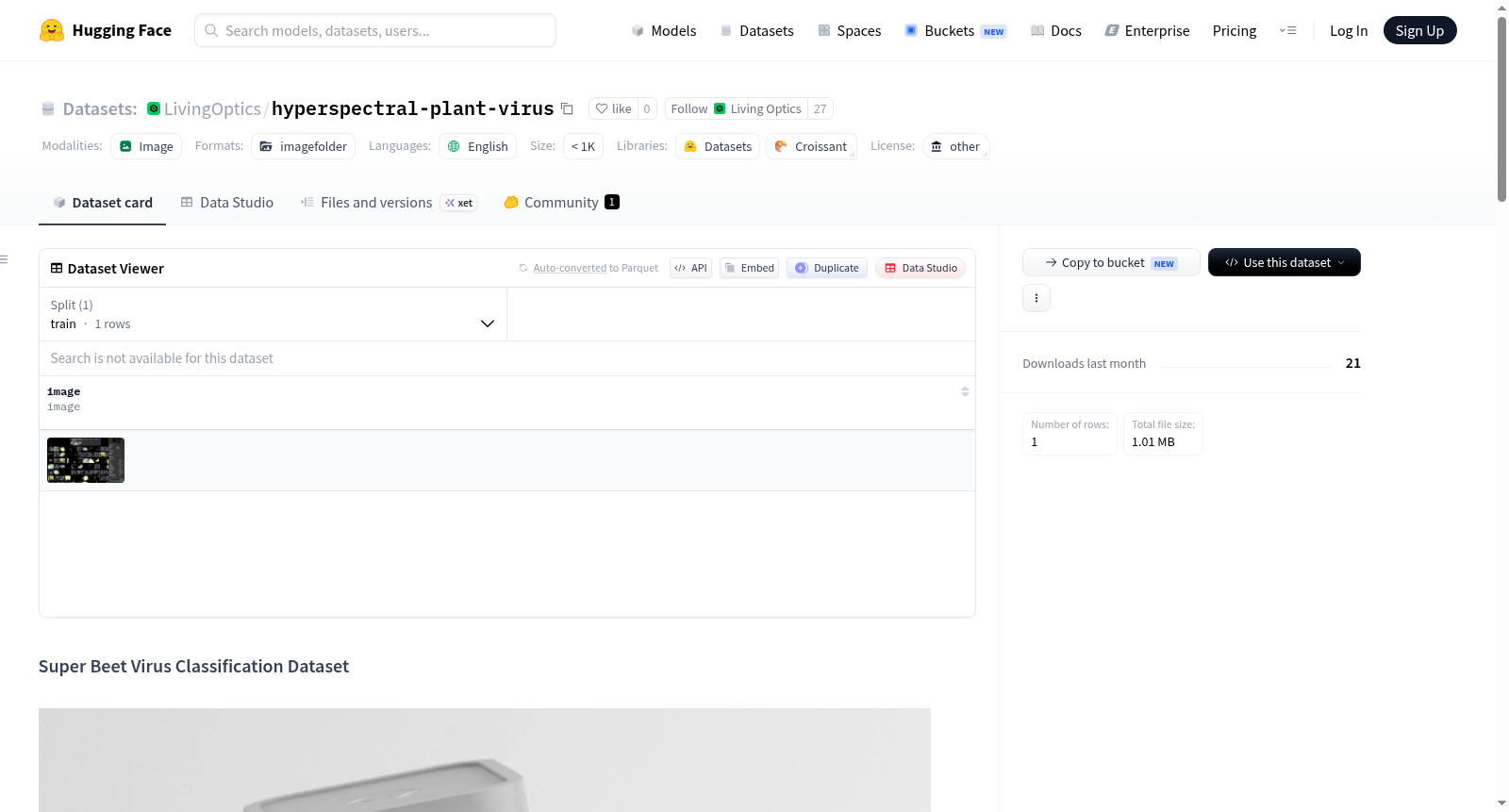
Task: Open the dataset row image thumbnail
Action: point(86,460)
